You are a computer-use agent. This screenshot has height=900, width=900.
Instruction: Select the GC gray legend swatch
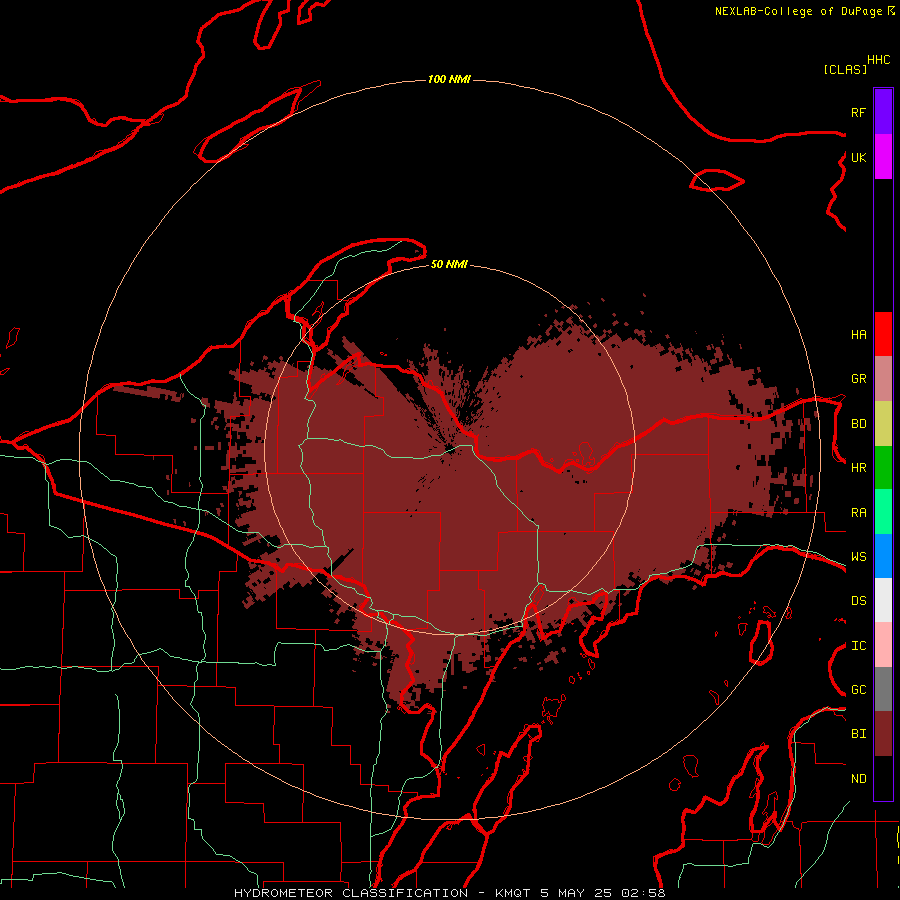pyautogui.click(x=883, y=689)
